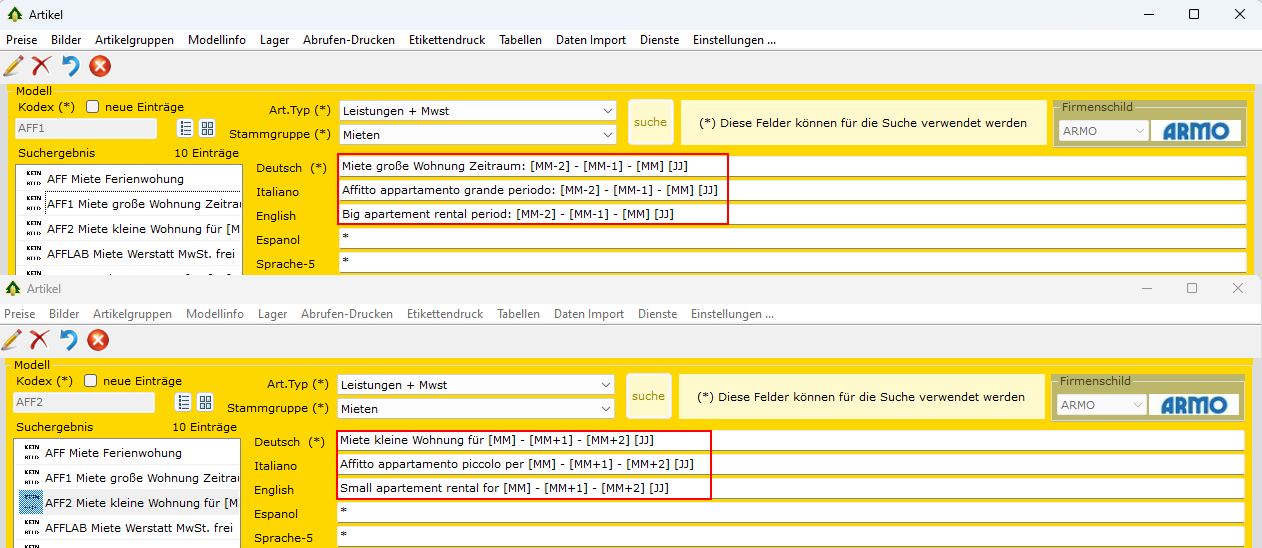
Task: Enable 'neue Einträge' checkbox above the AFF1 field
Action: coord(93,107)
